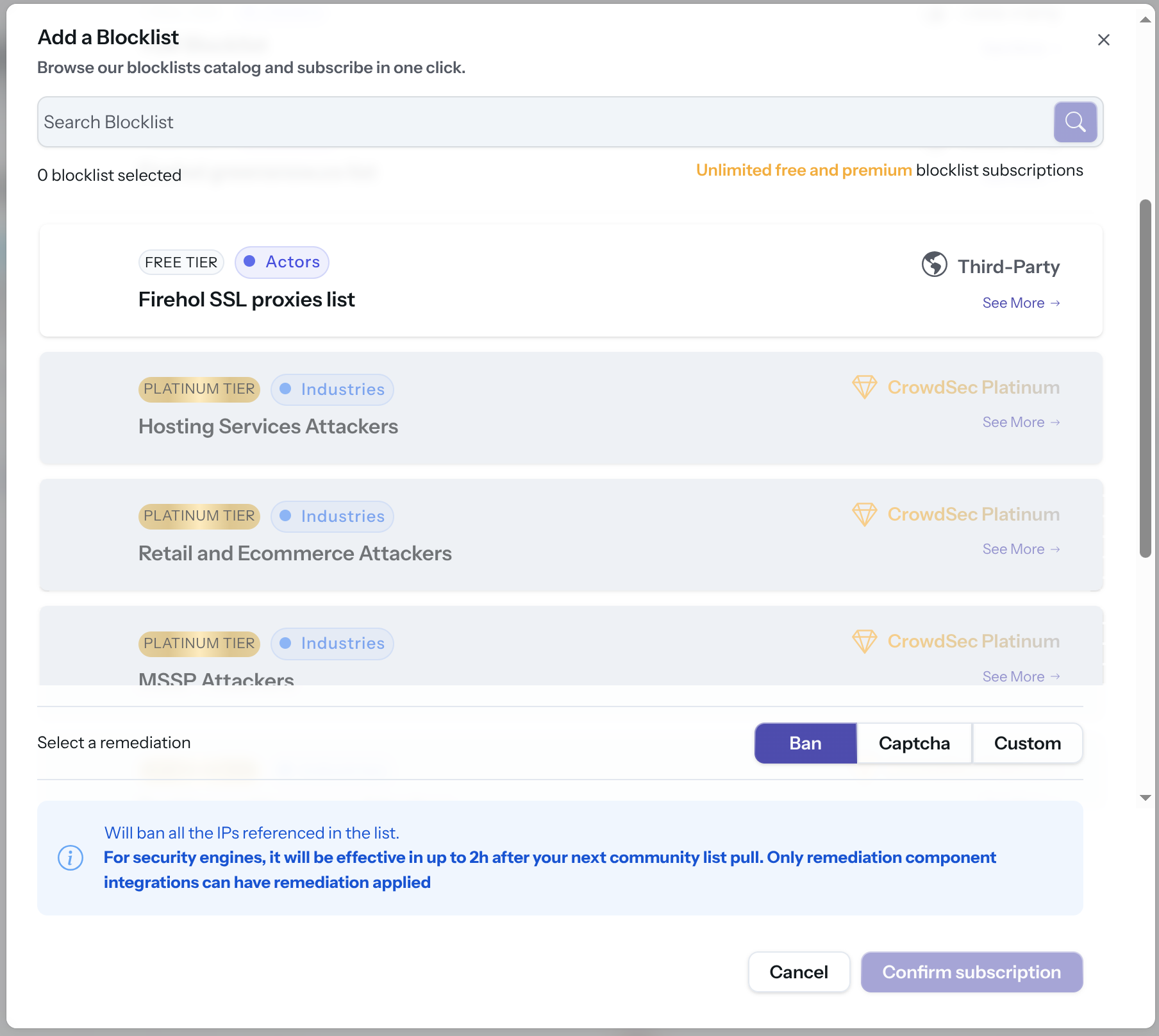
Task: Expand See More for Hosting Services Attackers
Action: [1020, 422]
